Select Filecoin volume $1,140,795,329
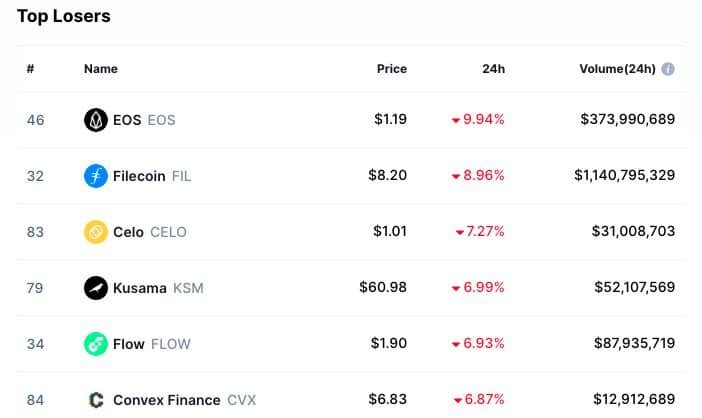The width and height of the screenshot is (702, 418). [625, 175]
